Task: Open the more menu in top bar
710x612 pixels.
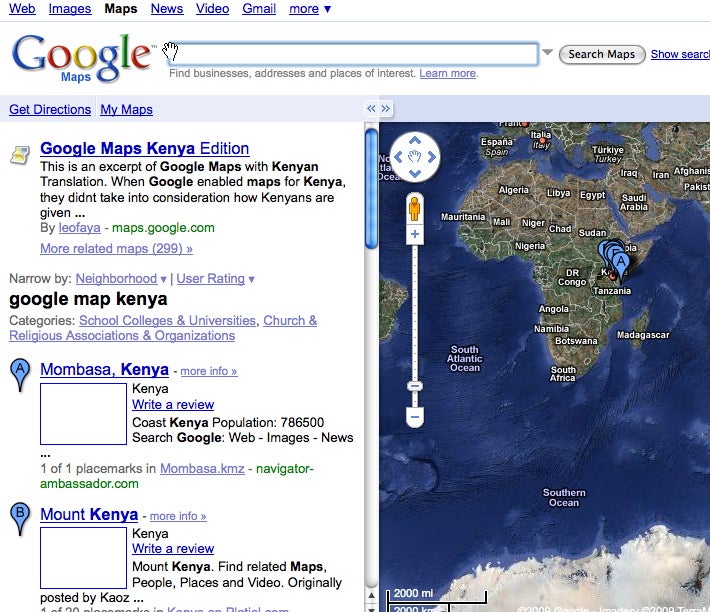Action: 310,9
